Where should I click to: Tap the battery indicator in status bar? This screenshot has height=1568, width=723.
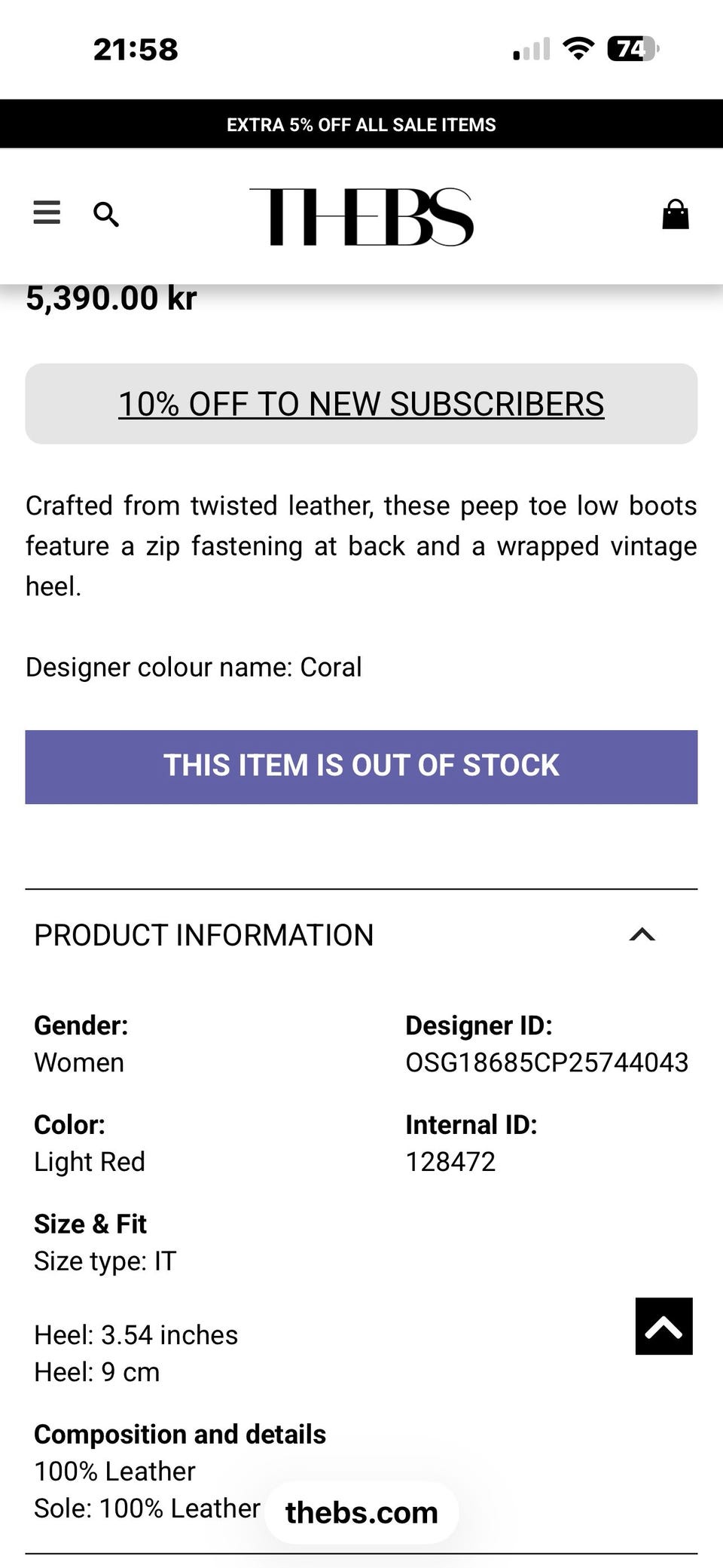click(x=632, y=50)
